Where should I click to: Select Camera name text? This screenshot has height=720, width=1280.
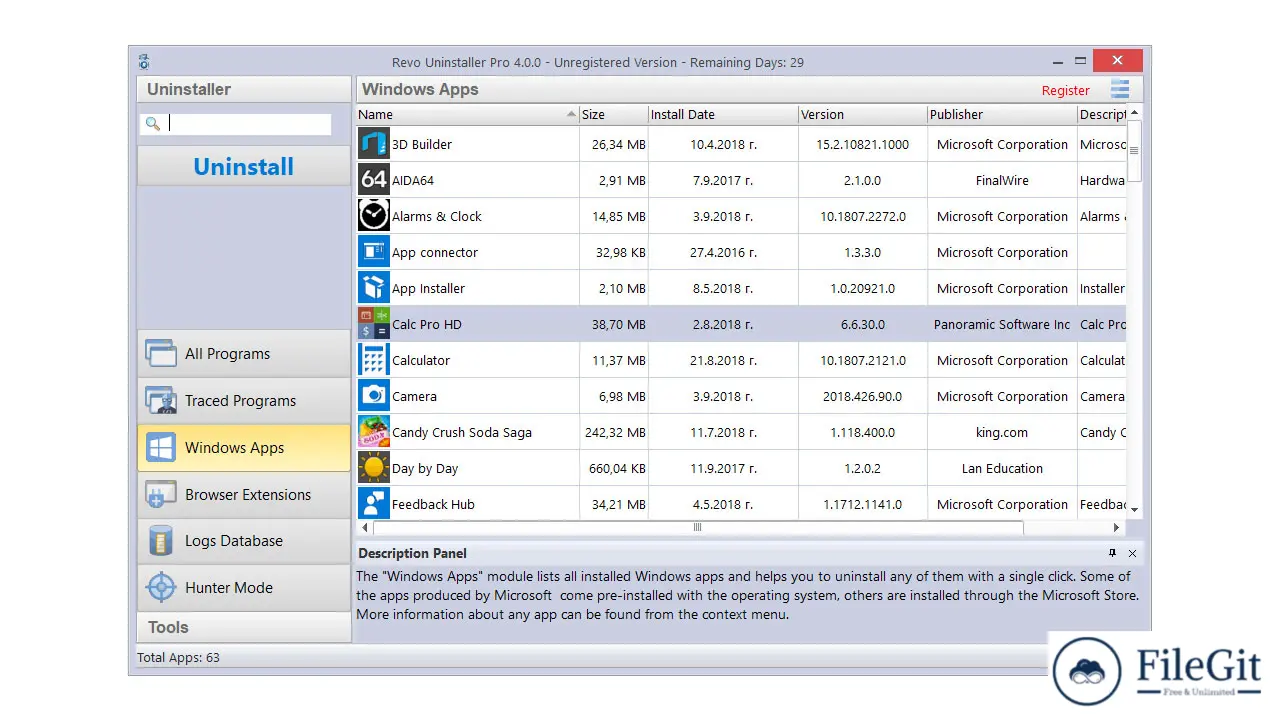415,396
